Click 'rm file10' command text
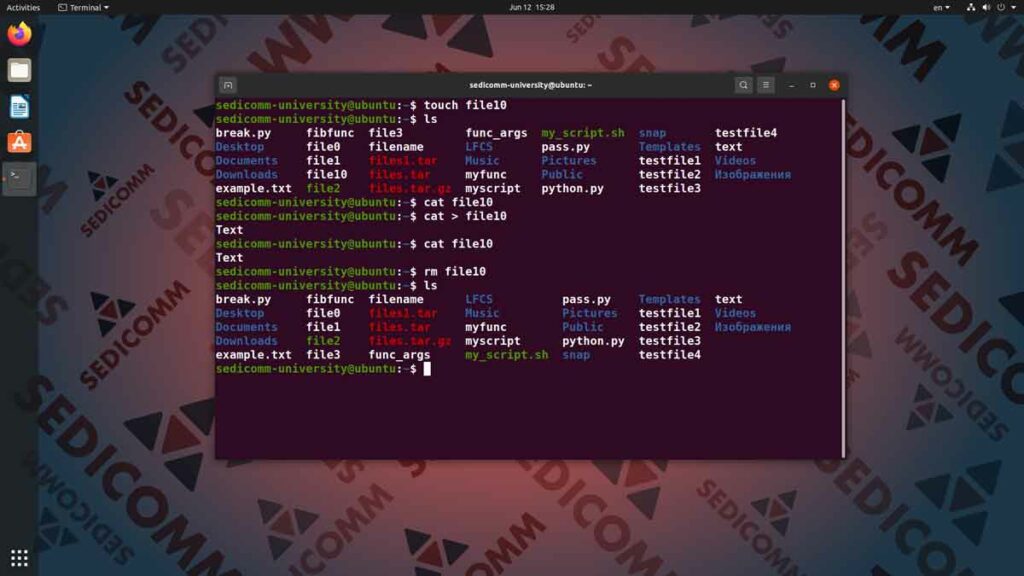 coord(455,272)
